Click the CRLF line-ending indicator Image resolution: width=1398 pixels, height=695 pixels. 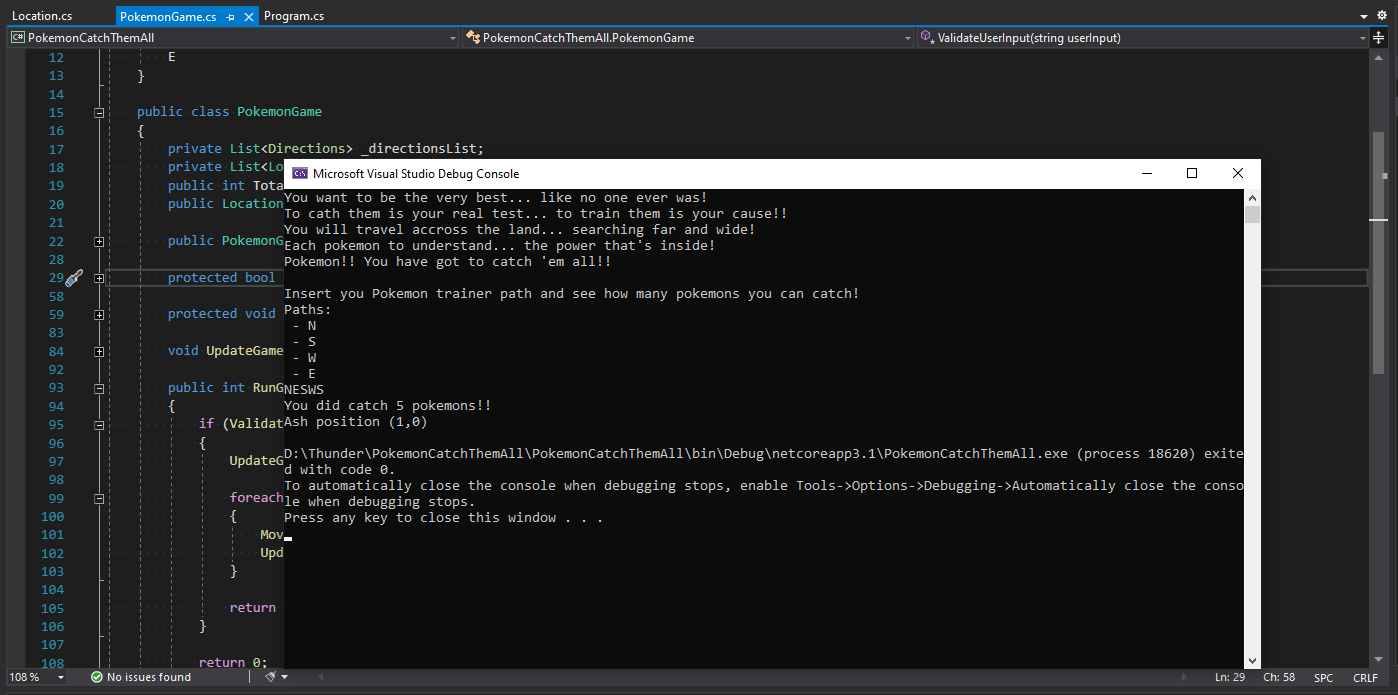tap(1365, 677)
